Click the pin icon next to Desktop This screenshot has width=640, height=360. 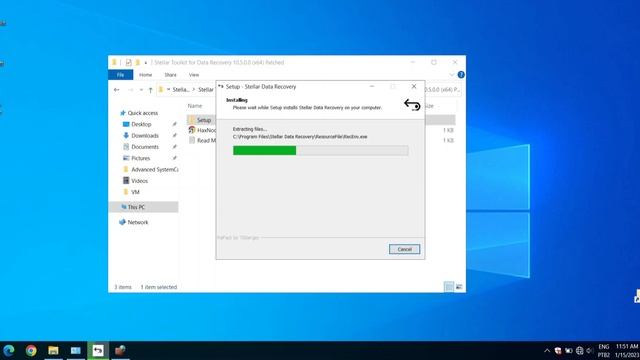pyautogui.click(x=175, y=124)
